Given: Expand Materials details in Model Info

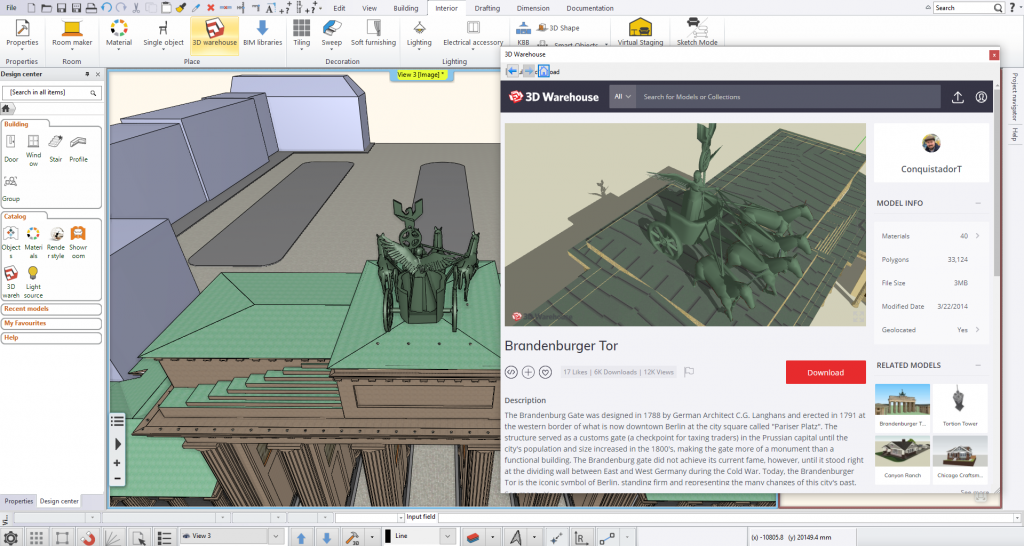Looking at the screenshot, I should (x=978, y=236).
